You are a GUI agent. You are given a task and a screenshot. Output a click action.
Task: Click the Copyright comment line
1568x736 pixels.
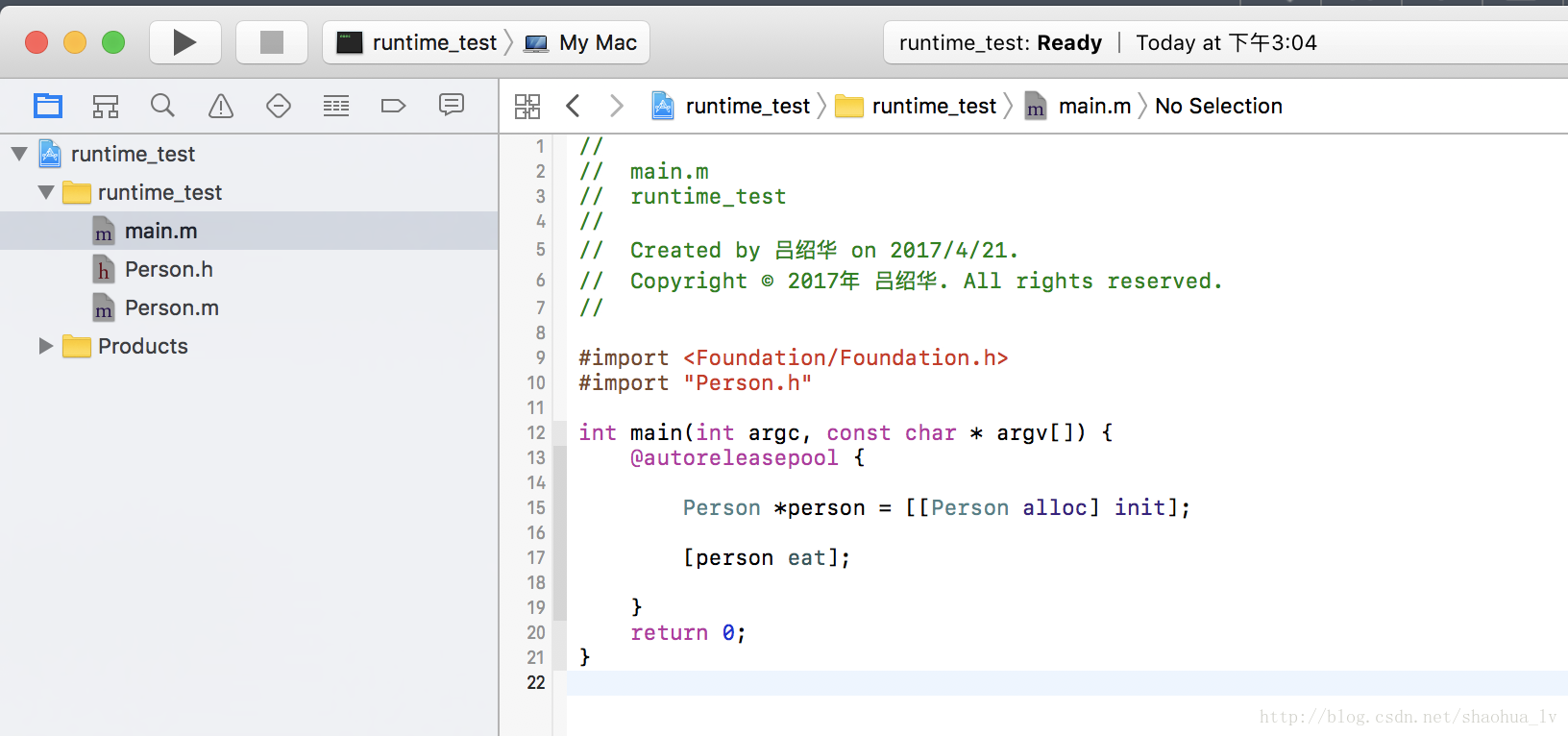(901, 281)
